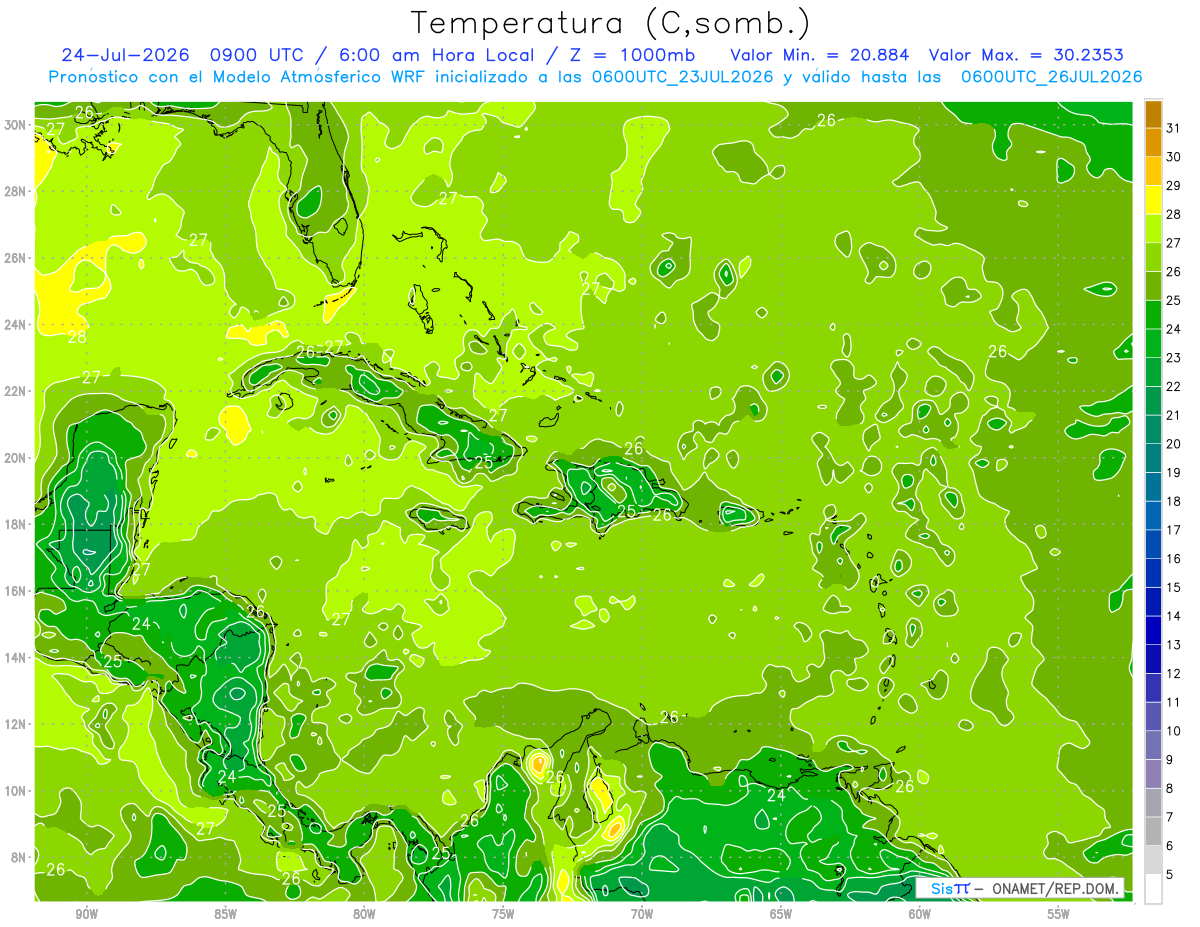The image size is (1200, 927).
Task: Select valid-until time "0600UTC_26JUL2026"
Action: click(1051, 77)
